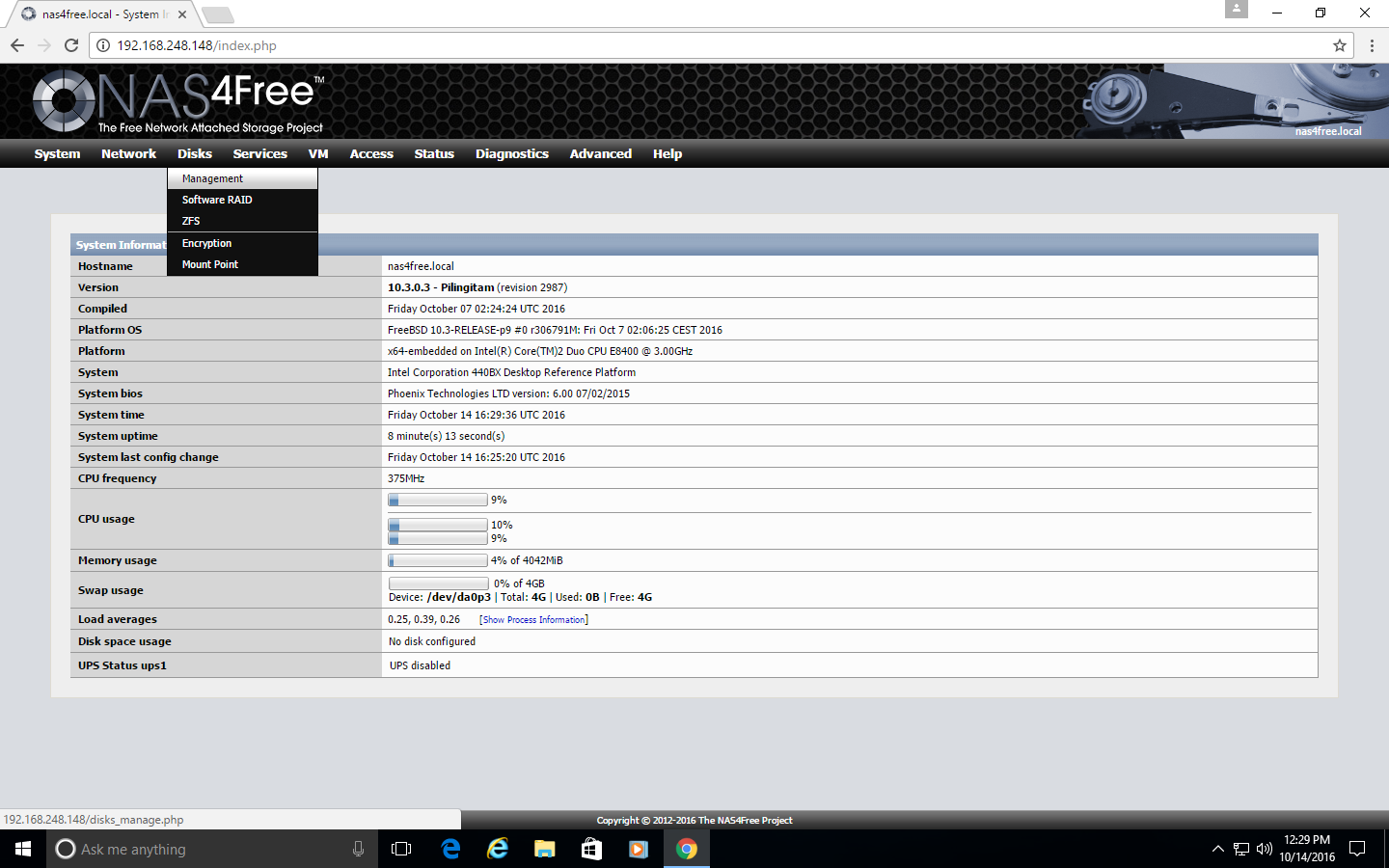1389x868 pixels.
Task: Expand the Services menu
Action: click(x=259, y=153)
